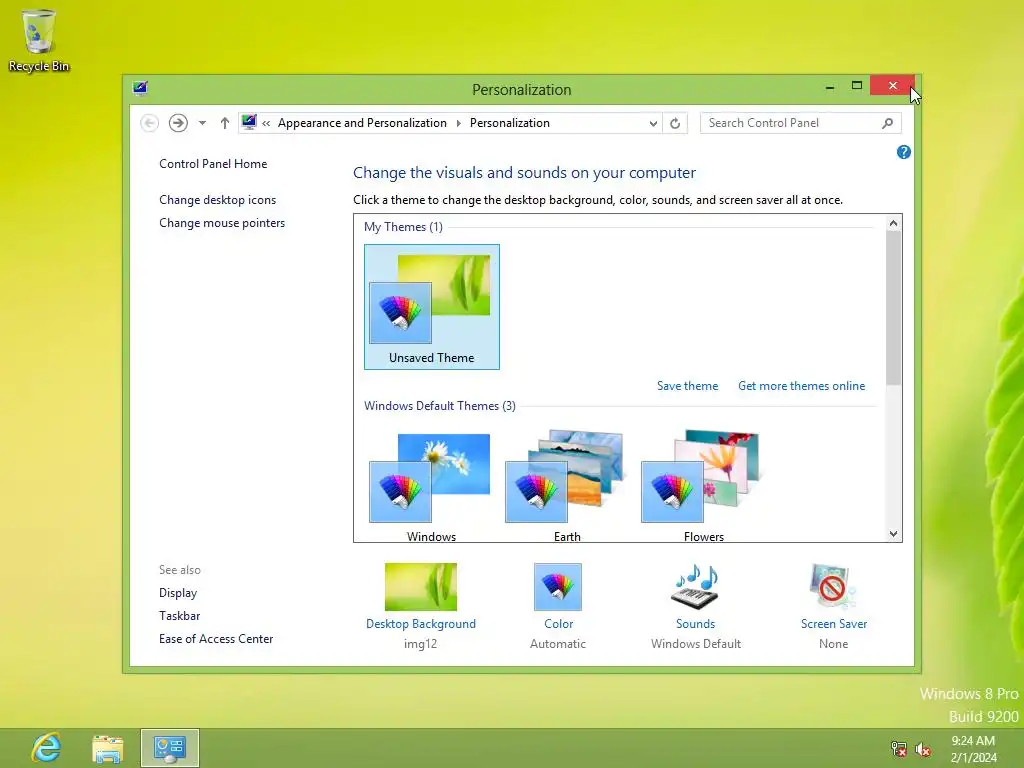1024x768 pixels.
Task: Open the taskbar clock showing 9:24 AM
Action: pyautogui.click(x=974, y=749)
